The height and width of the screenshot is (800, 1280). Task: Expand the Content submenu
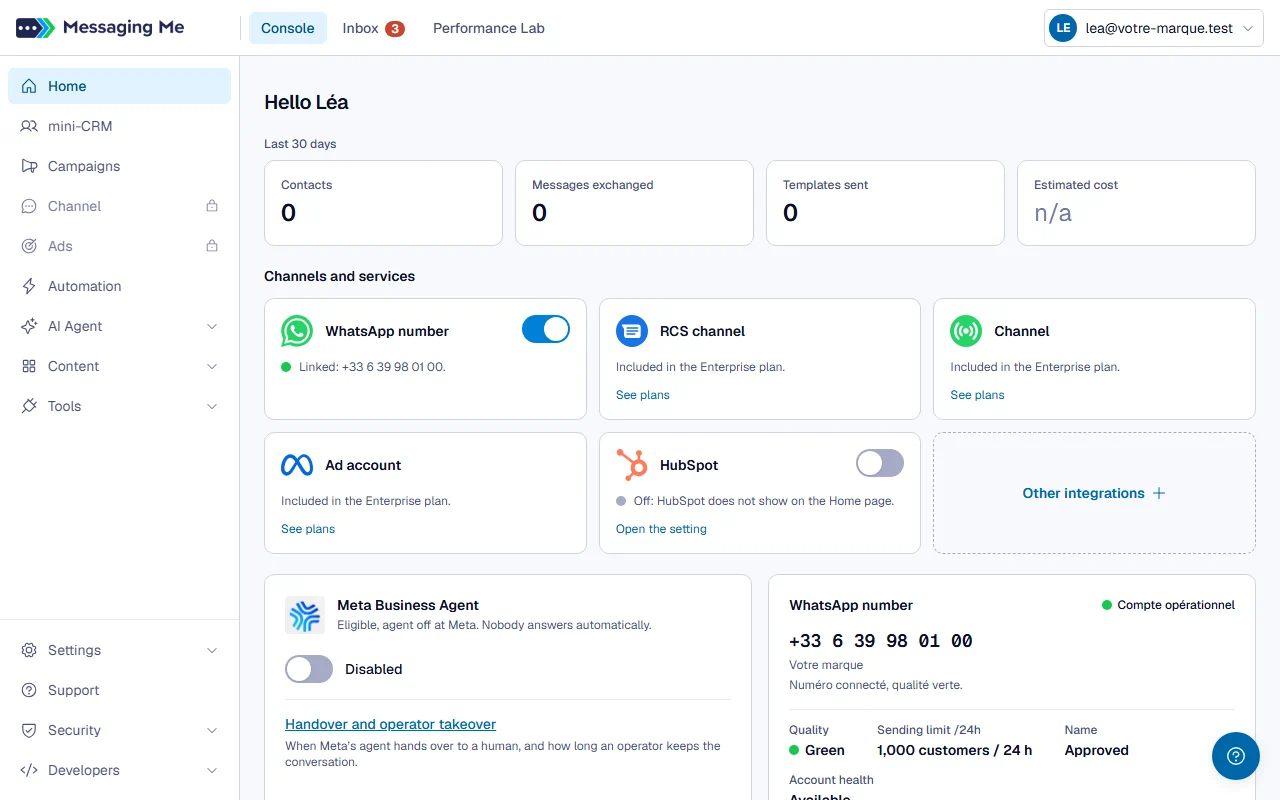click(x=212, y=366)
